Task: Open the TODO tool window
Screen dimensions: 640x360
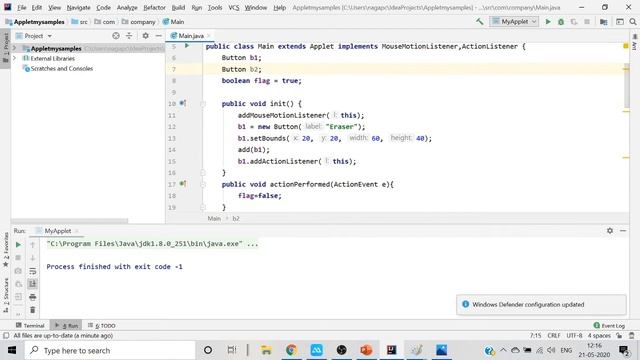Action: coord(101,325)
